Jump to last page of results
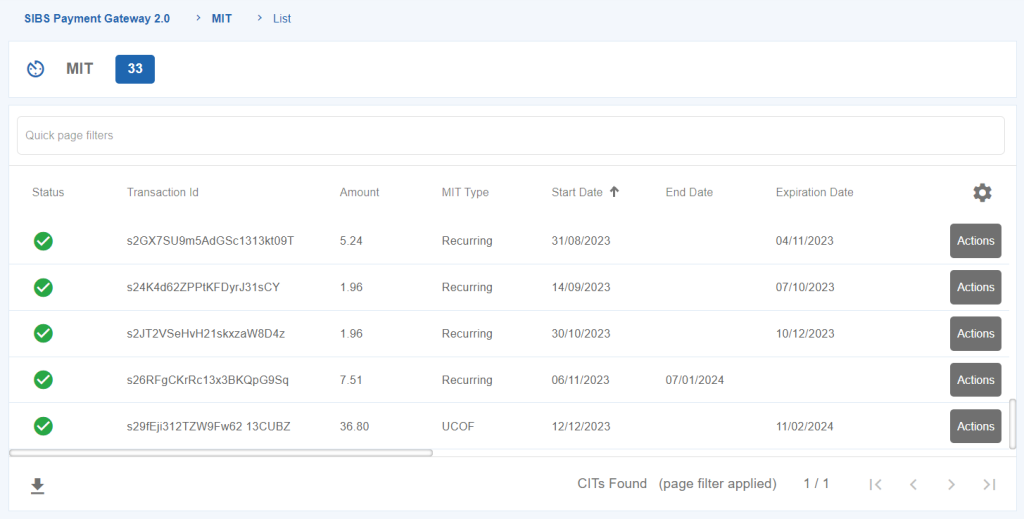Viewport: 1024px width, 519px height. (x=989, y=484)
